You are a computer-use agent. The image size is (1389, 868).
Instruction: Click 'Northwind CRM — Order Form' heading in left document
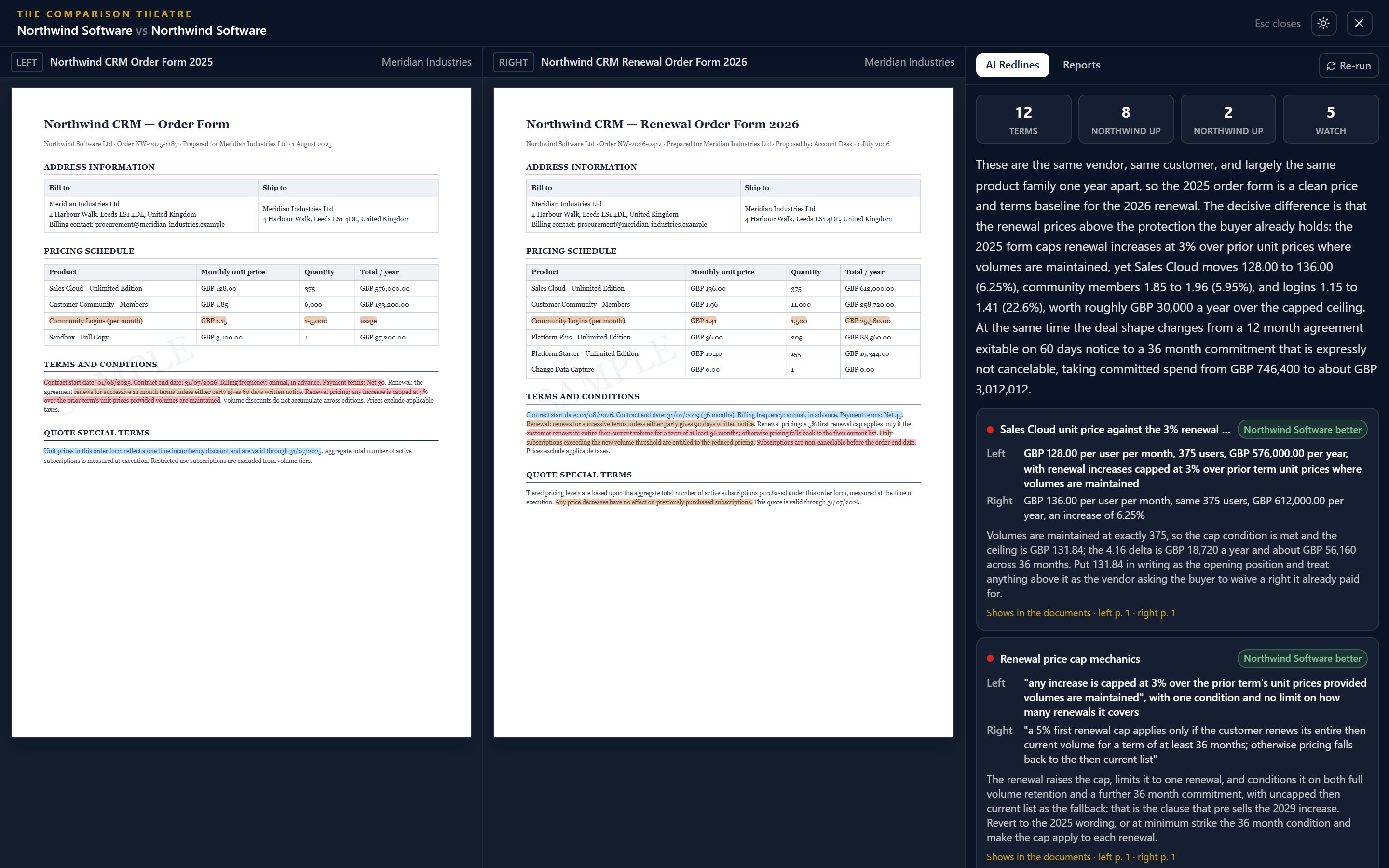[136, 124]
